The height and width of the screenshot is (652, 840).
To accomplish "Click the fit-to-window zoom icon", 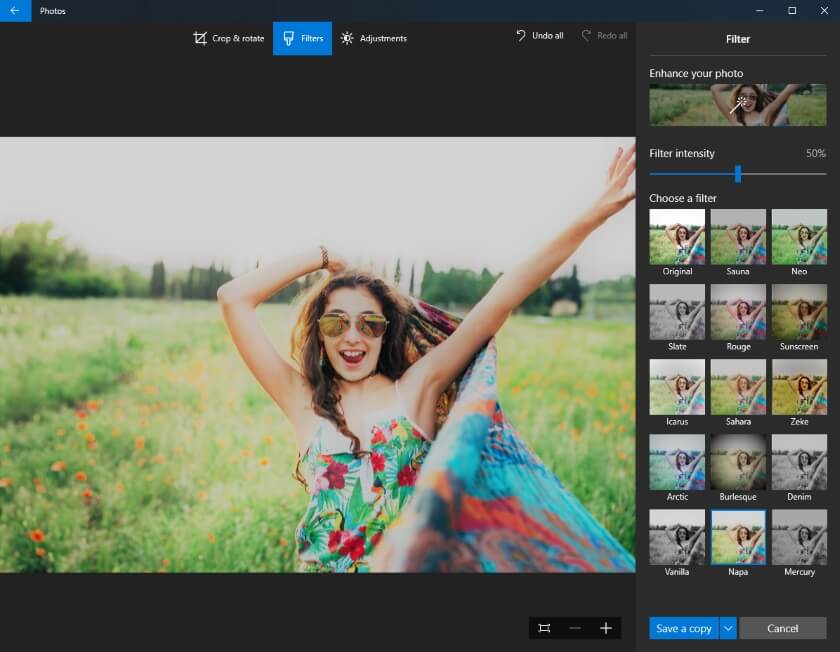I will [543, 628].
